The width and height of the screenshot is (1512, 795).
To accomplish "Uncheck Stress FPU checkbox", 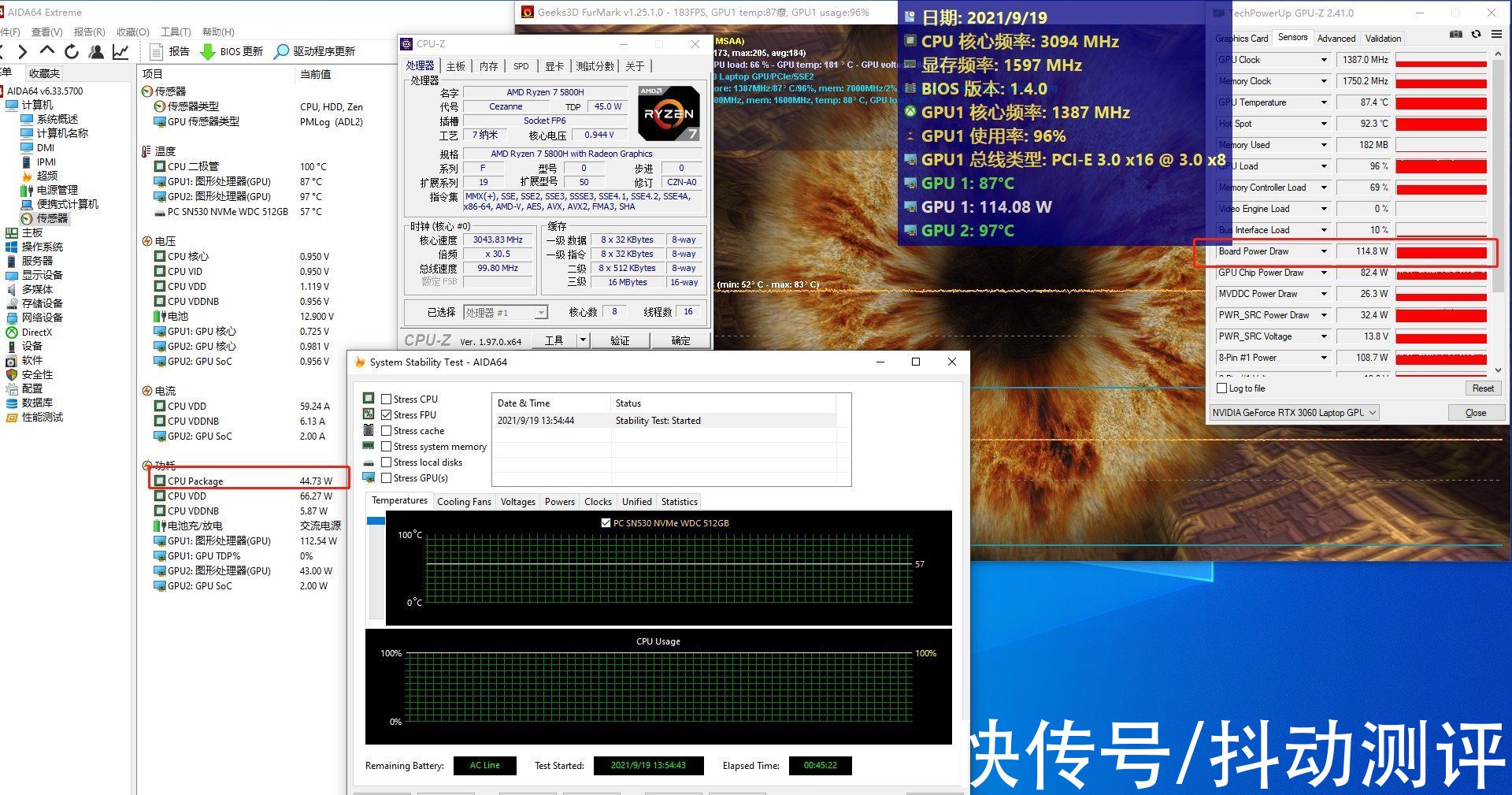I will [x=386, y=415].
